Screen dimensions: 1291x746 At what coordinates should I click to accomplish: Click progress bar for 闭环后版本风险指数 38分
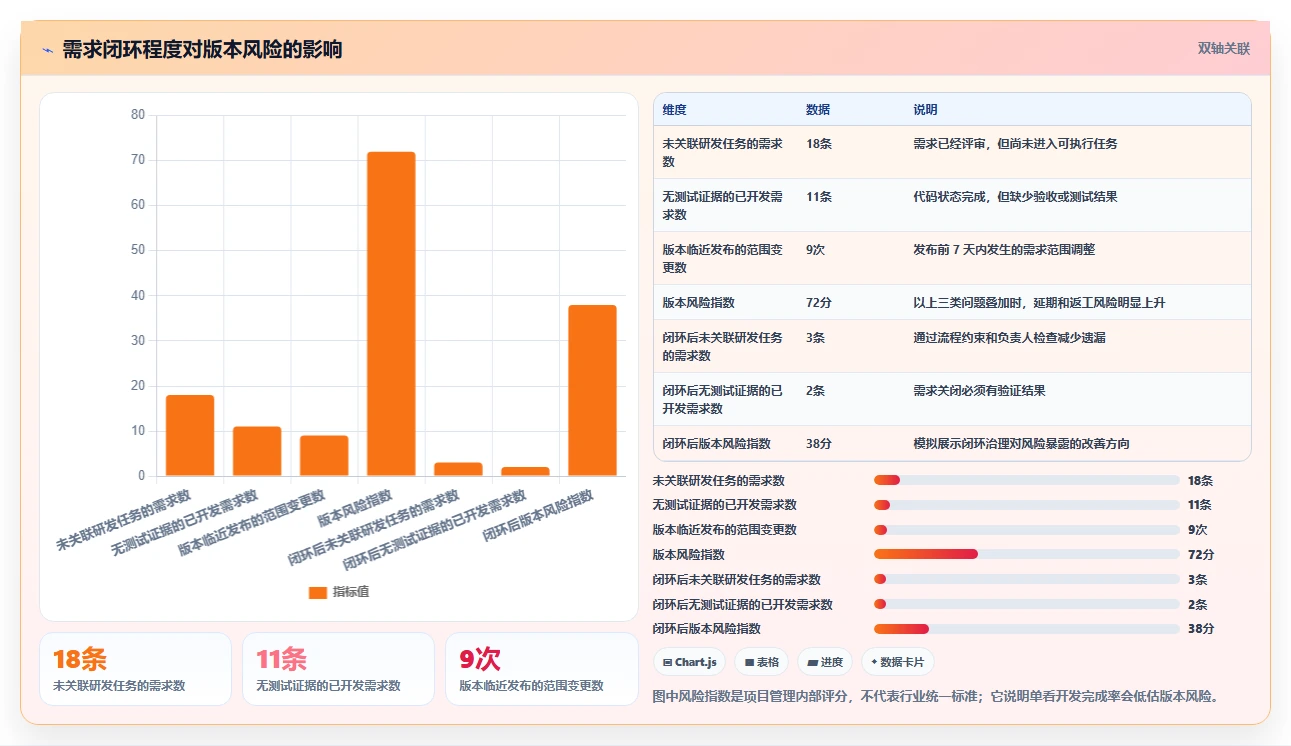pyautogui.click(x=1027, y=629)
